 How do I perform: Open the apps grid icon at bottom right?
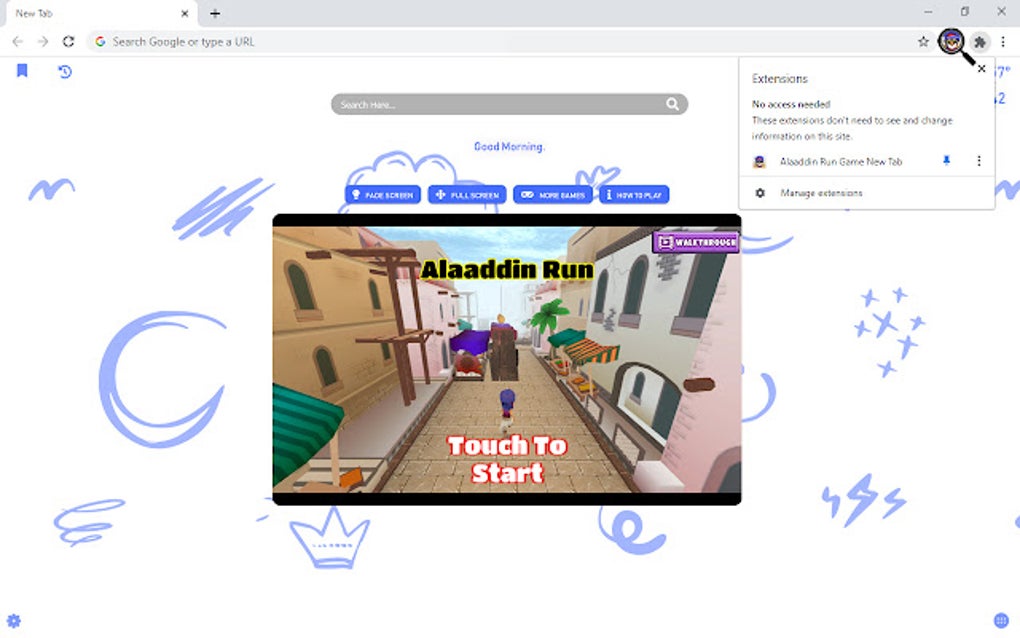point(1001,620)
